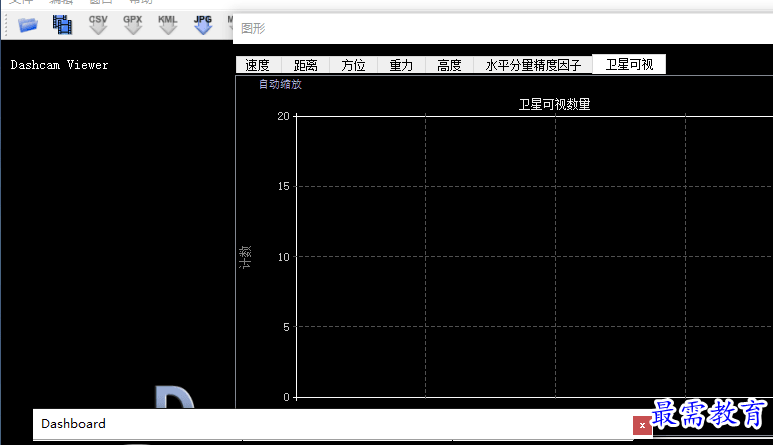Click the 图形 window title bar
This screenshot has width=773, height=445.
(x=500, y=29)
